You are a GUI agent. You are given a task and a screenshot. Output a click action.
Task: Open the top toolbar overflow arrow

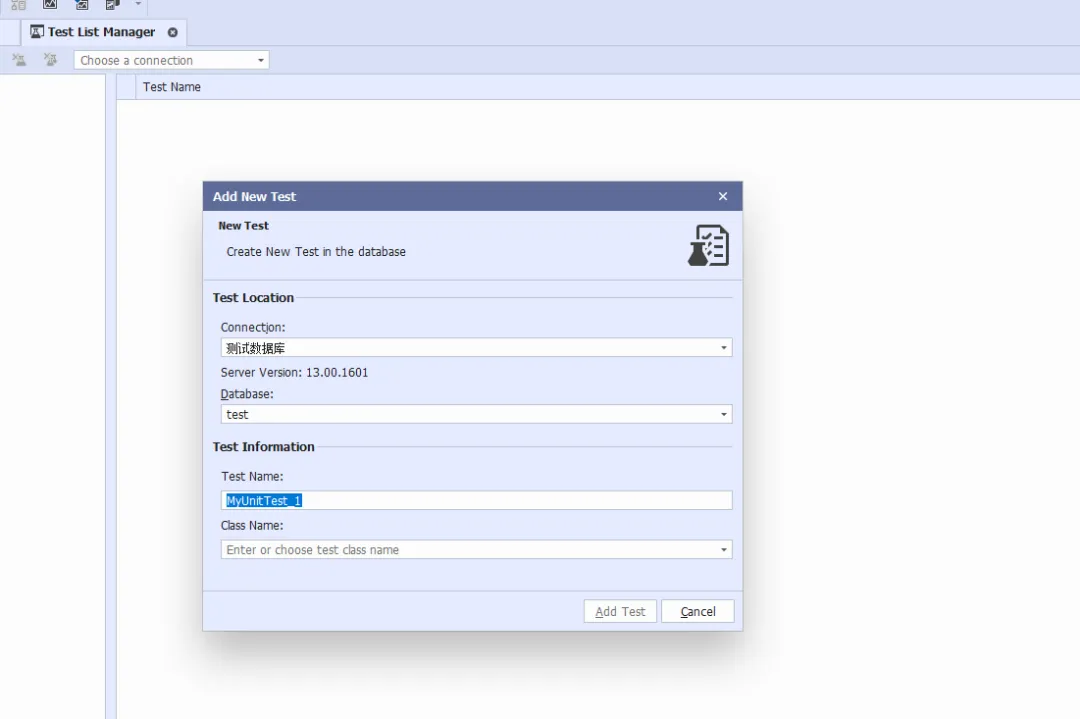tap(138, 5)
